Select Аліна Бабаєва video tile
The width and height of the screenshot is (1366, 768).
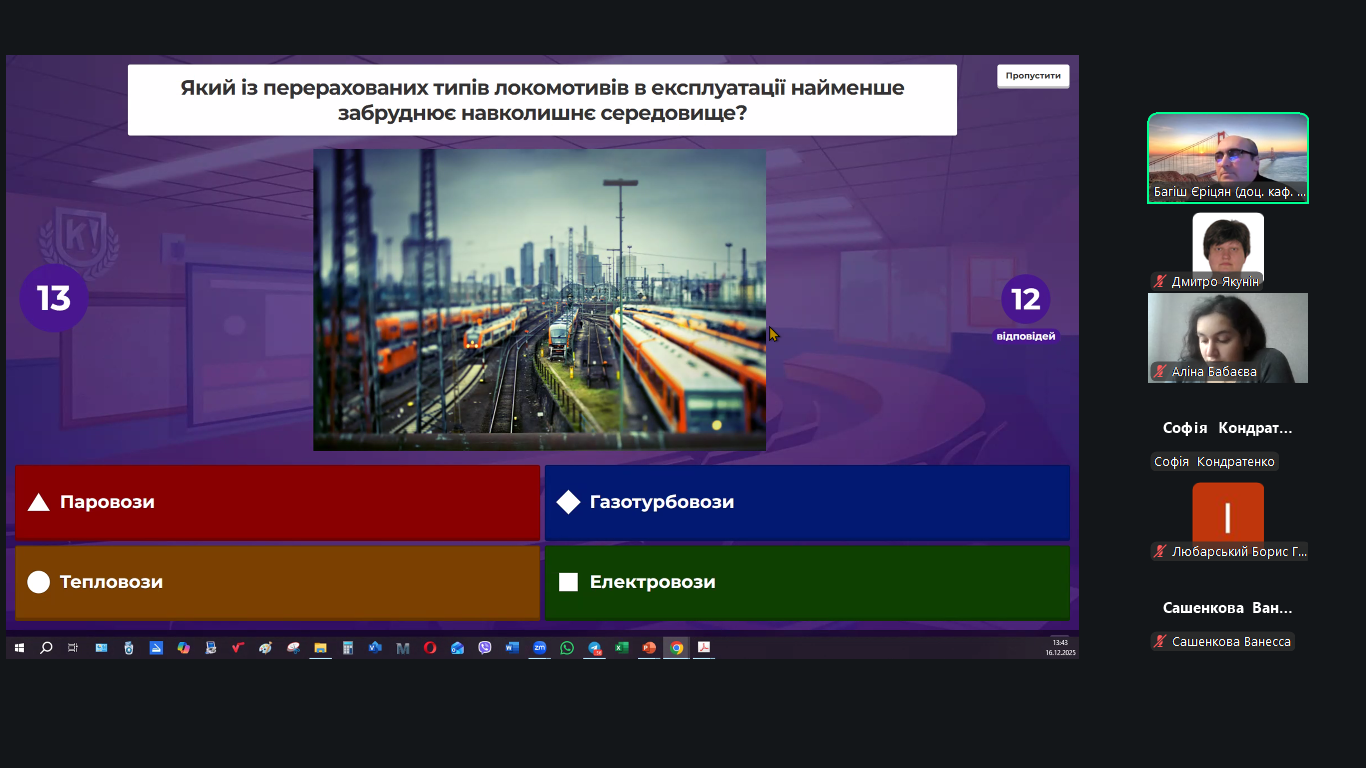(1228, 338)
